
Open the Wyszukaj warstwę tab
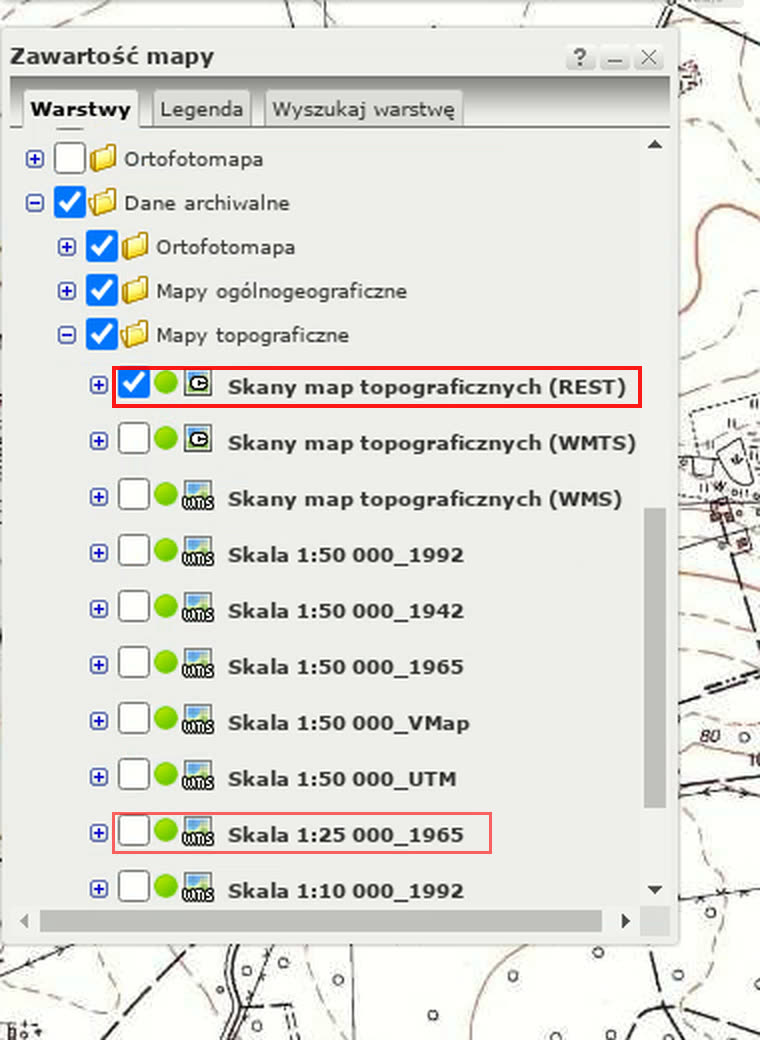[363, 109]
